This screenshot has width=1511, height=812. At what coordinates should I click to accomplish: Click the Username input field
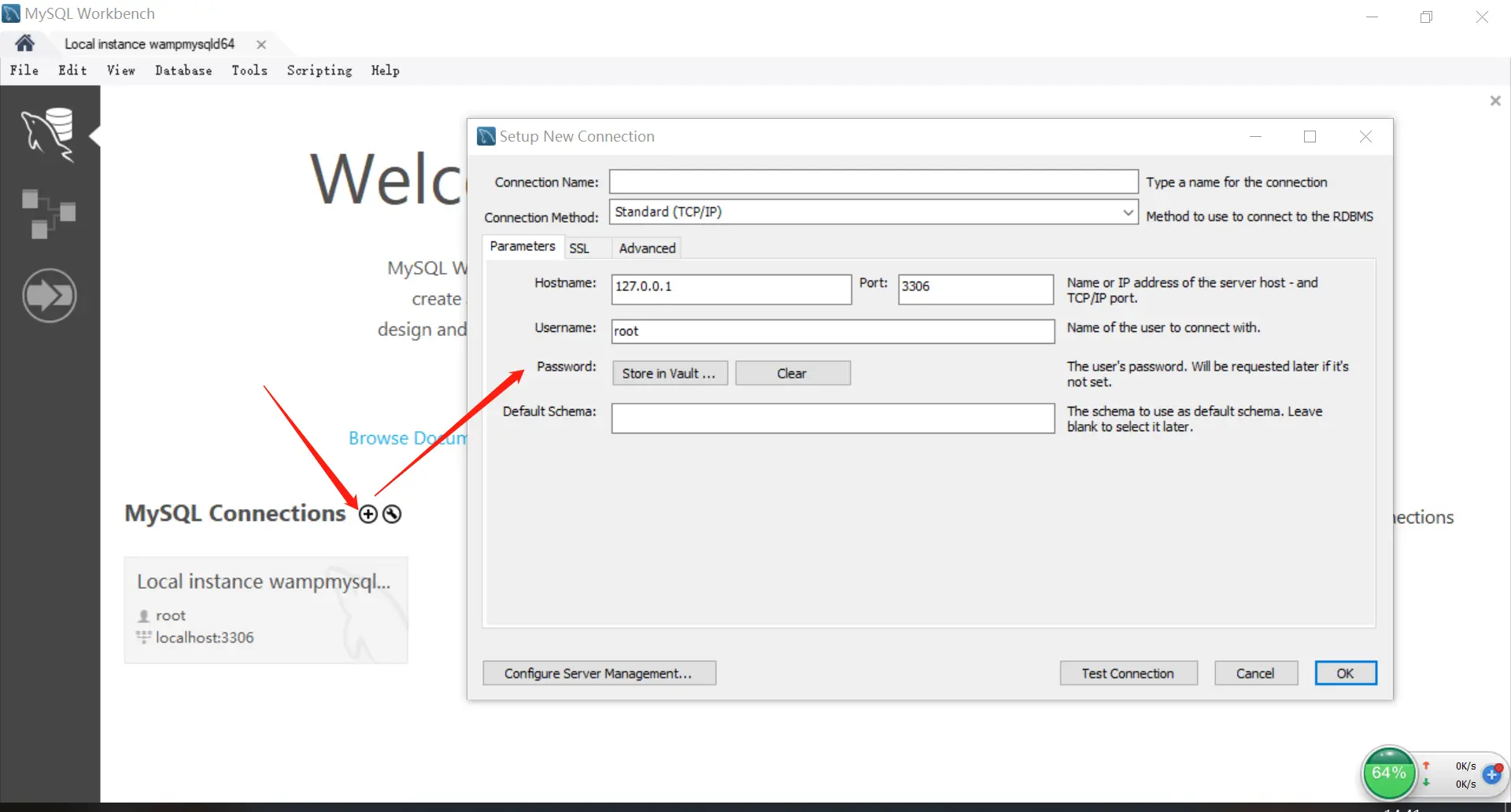click(x=833, y=331)
